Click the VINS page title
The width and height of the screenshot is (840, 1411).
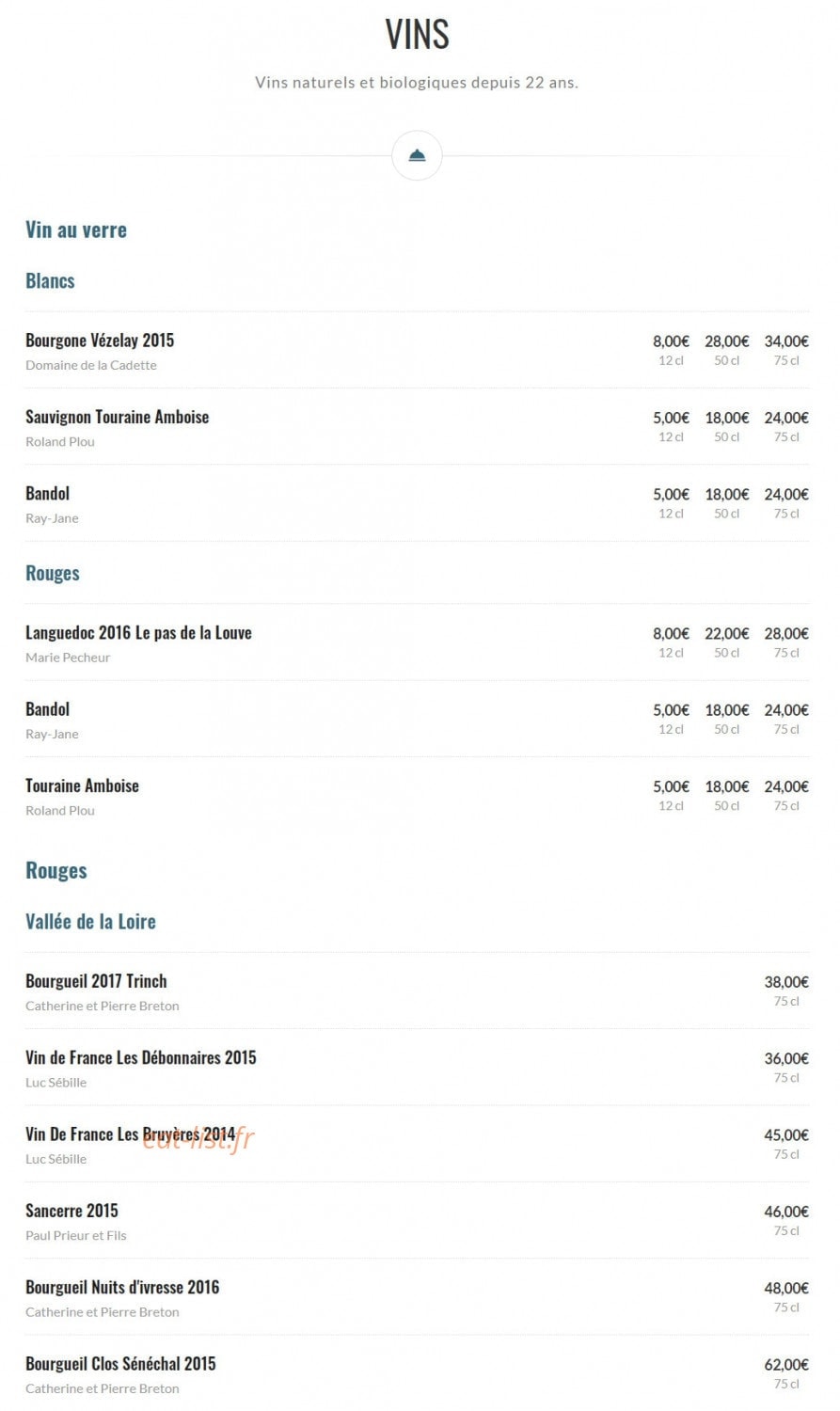coord(417,35)
